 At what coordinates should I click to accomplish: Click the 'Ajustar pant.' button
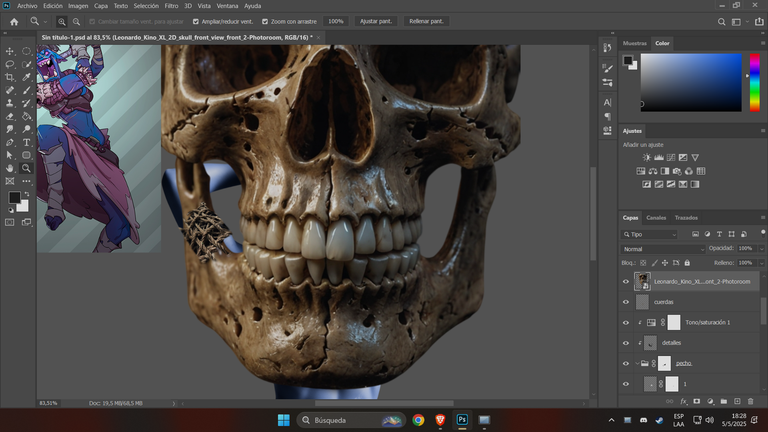376,22
